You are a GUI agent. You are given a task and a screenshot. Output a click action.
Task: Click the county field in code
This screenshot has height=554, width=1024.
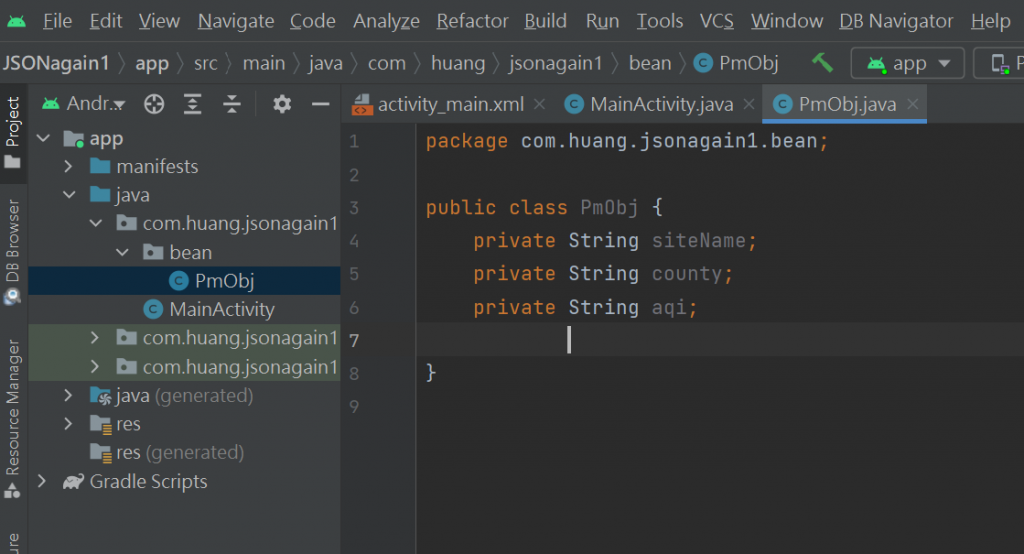coord(686,274)
